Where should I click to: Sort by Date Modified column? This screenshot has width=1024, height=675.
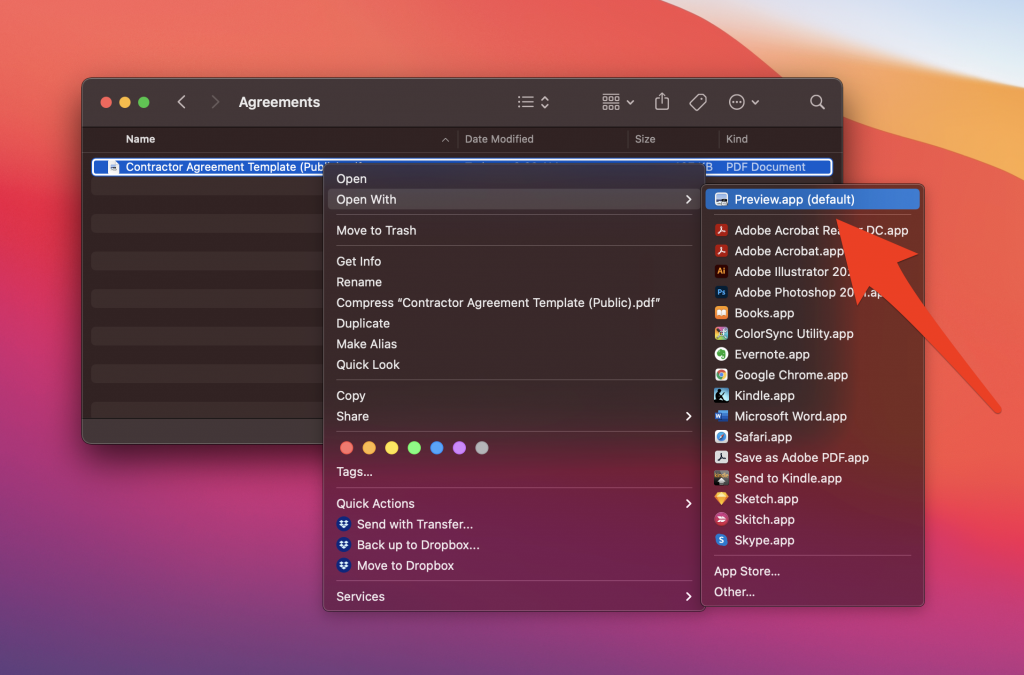pos(499,139)
